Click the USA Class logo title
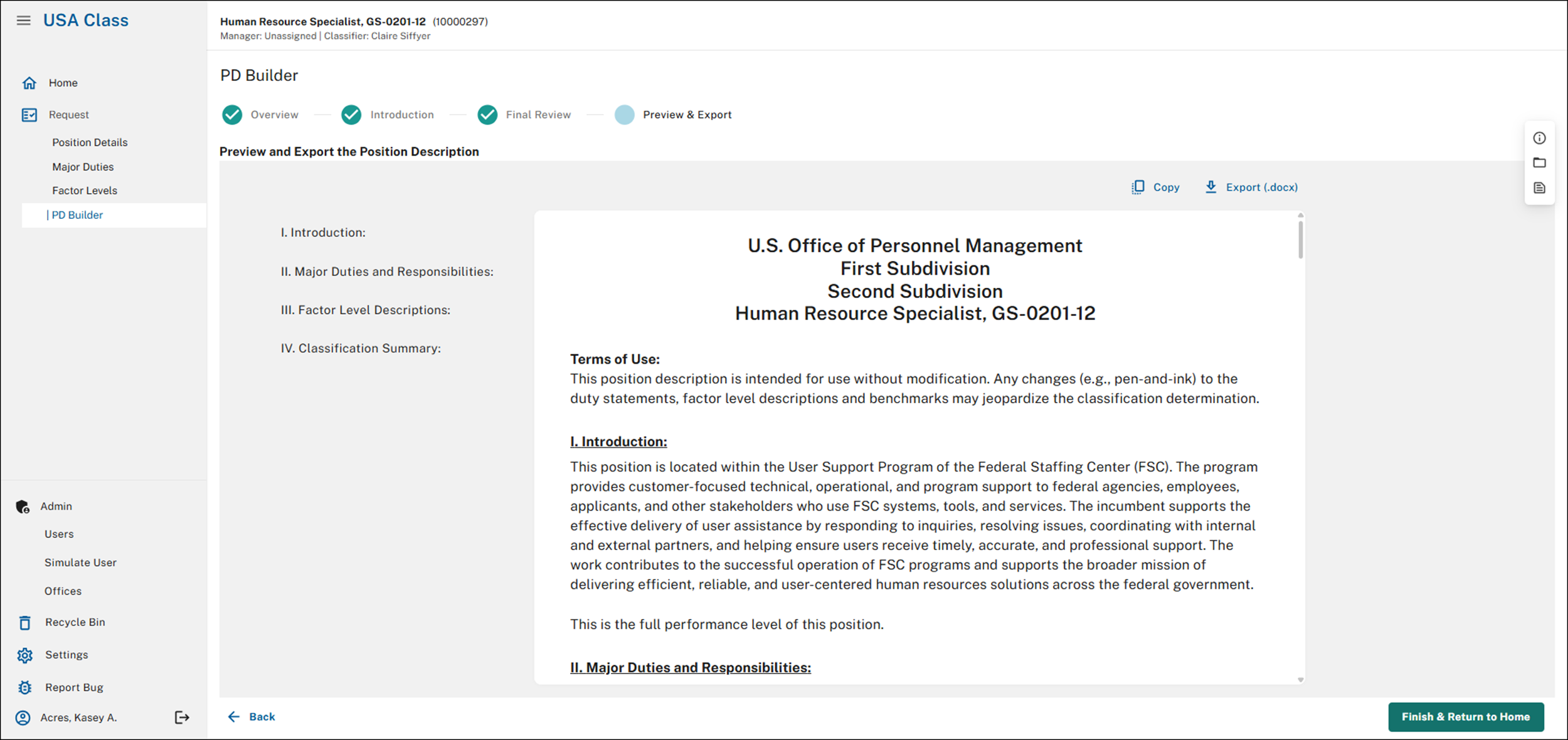Screen dimensions: 1568x740 (x=86, y=20)
